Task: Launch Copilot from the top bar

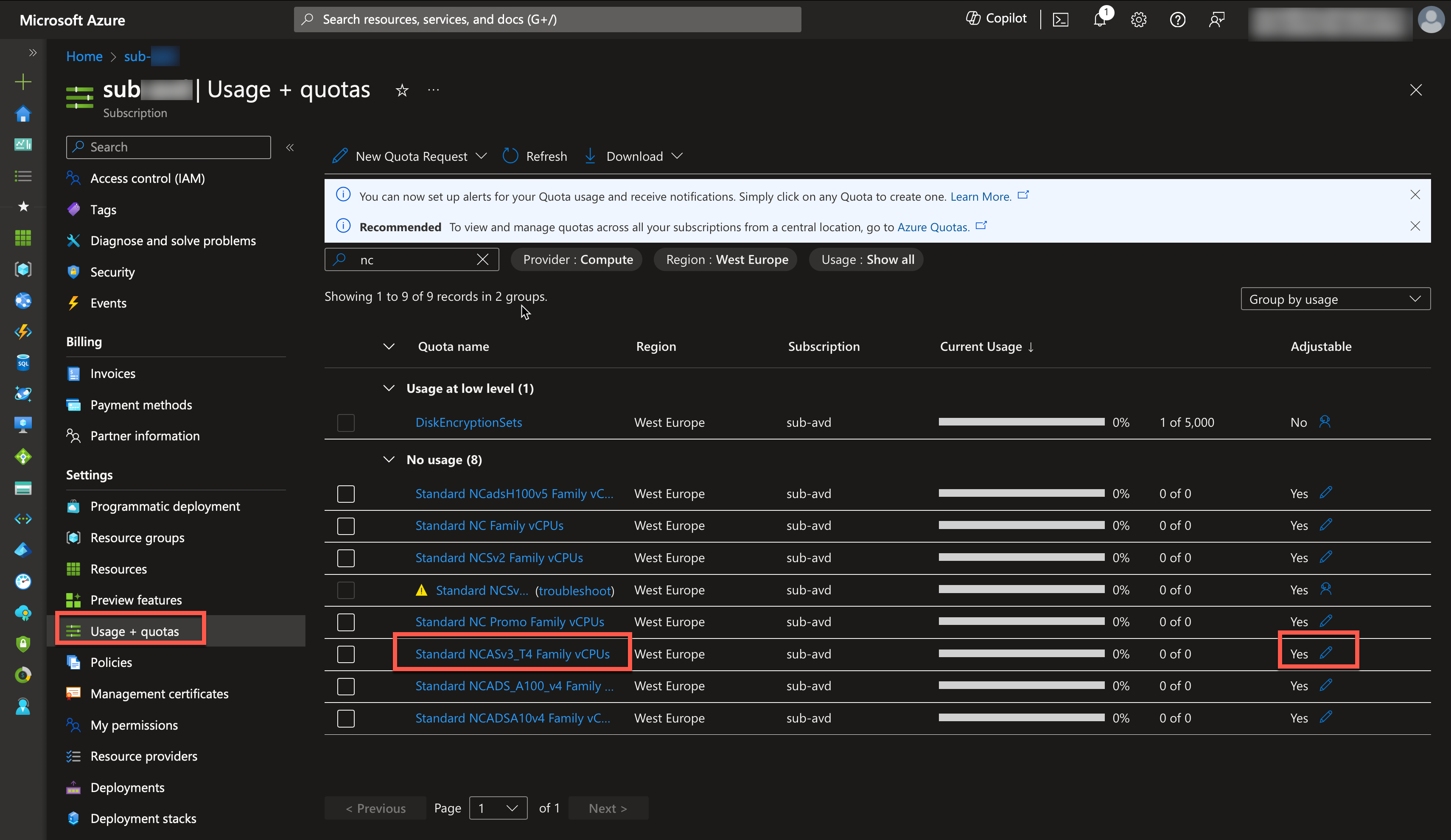Action: [x=996, y=18]
